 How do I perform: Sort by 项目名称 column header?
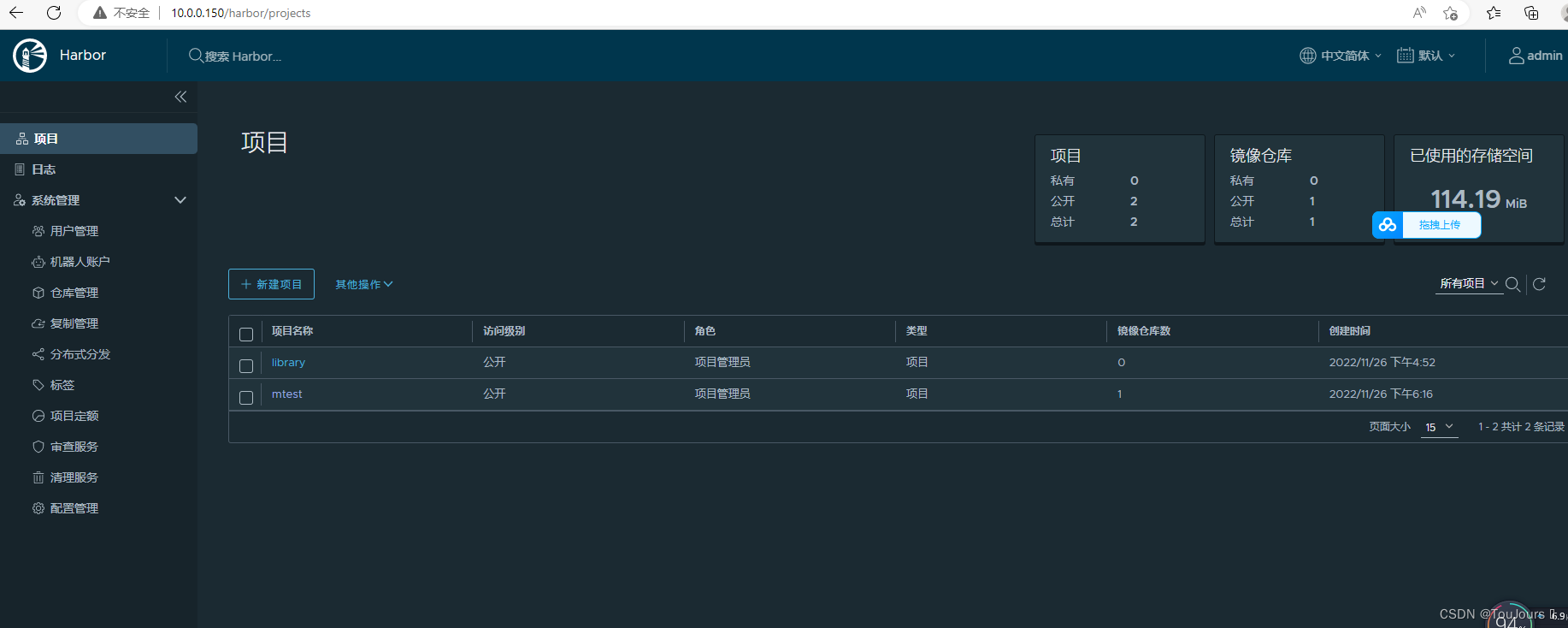point(292,331)
